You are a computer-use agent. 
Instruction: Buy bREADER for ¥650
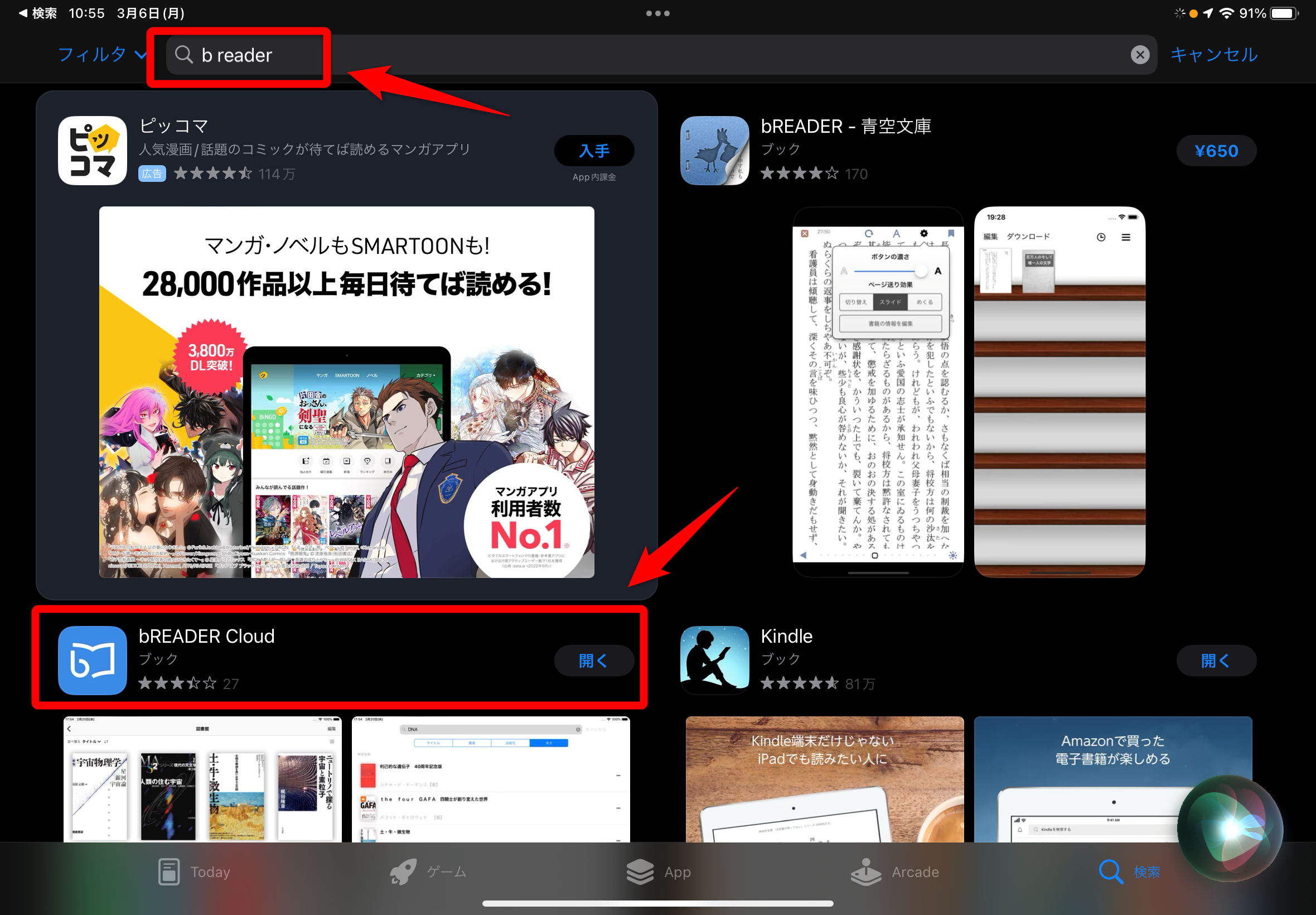click(1216, 151)
